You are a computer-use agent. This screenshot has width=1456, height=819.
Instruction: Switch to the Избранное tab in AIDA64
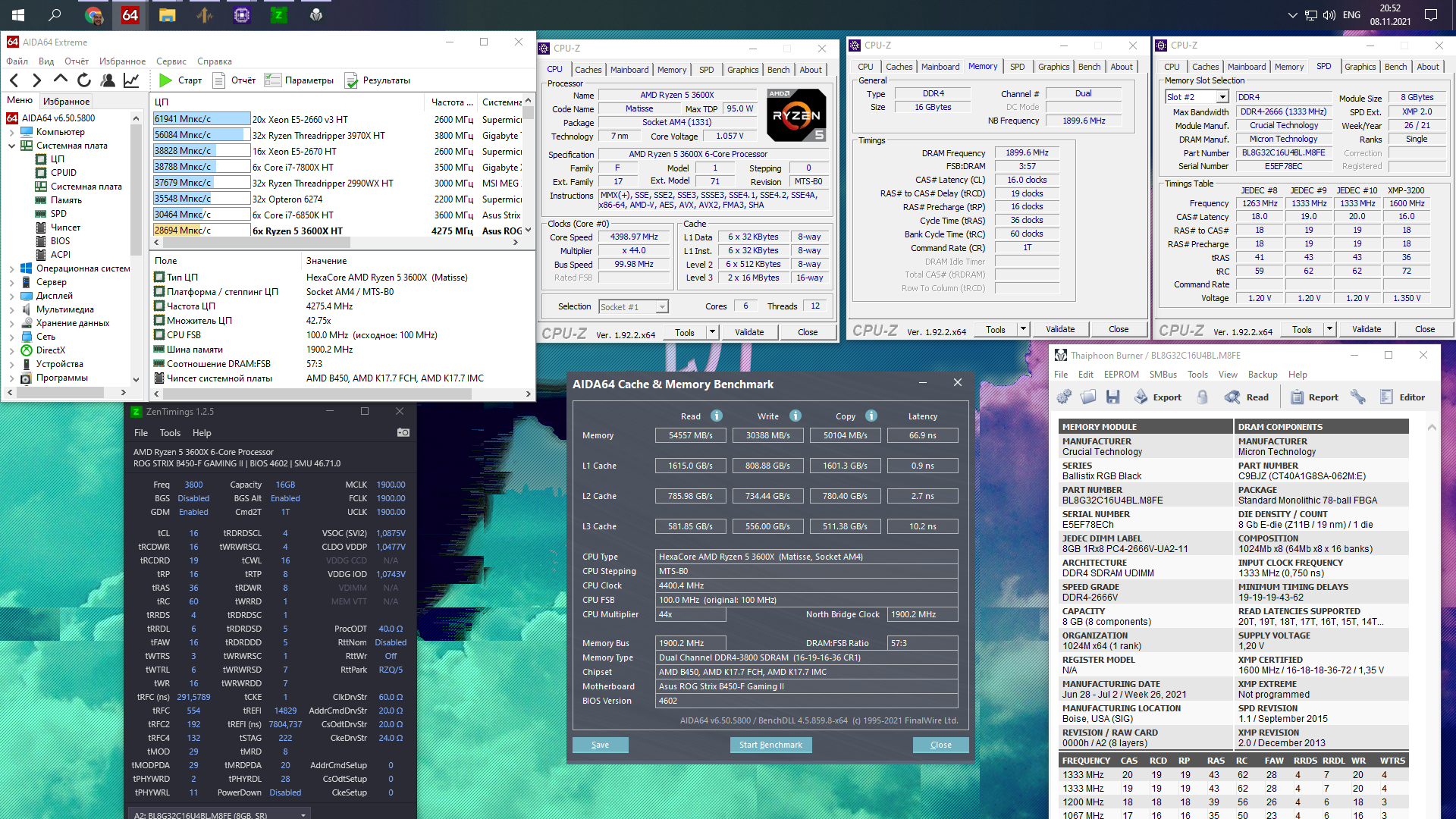click(x=66, y=101)
